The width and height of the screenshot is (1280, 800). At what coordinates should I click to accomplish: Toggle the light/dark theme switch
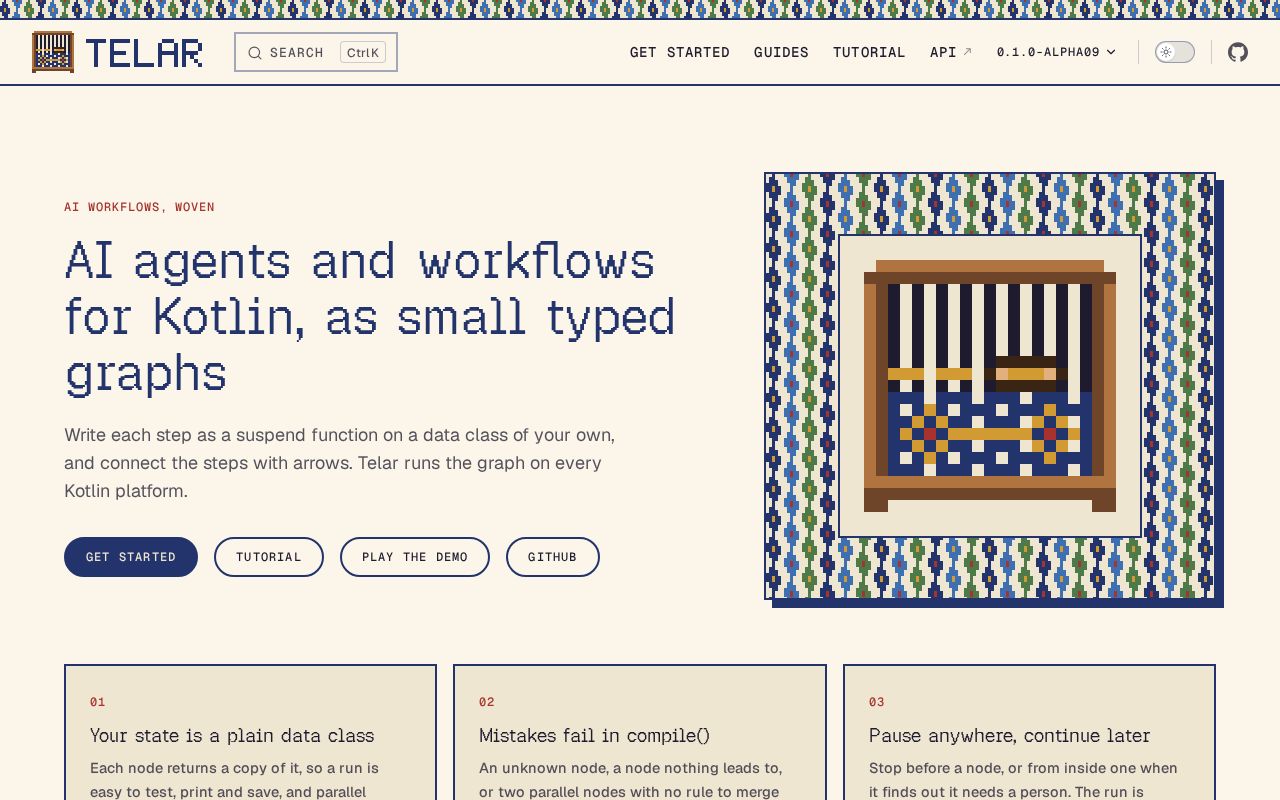click(x=1175, y=52)
